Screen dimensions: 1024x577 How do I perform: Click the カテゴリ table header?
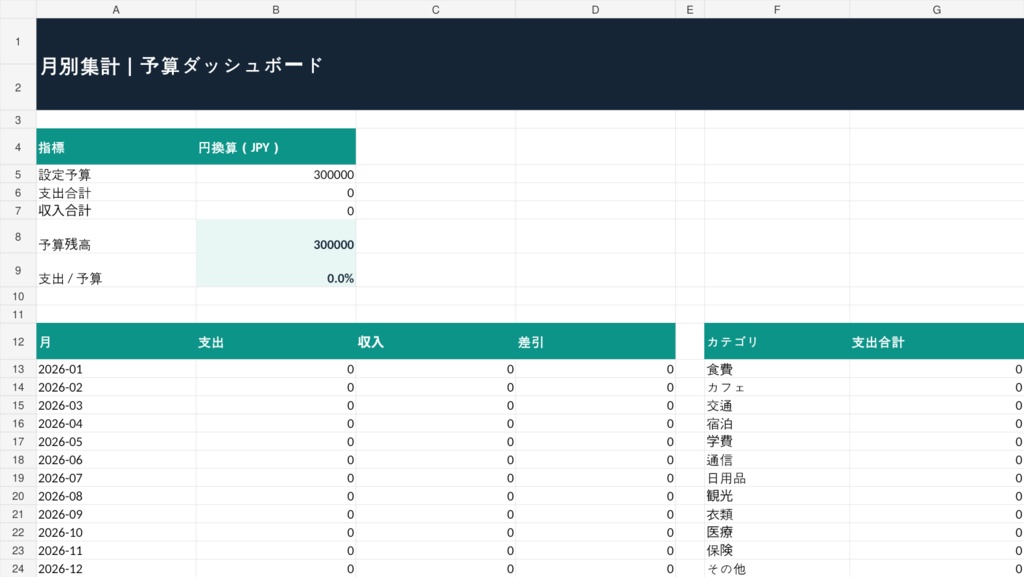pyautogui.click(x=776, y=341)
